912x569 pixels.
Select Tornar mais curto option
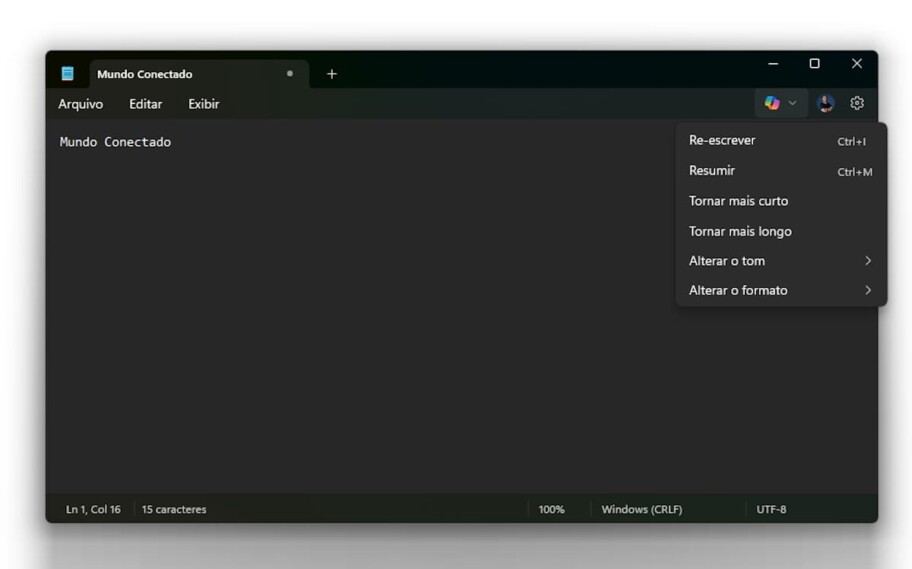click(x=781, y=201)
